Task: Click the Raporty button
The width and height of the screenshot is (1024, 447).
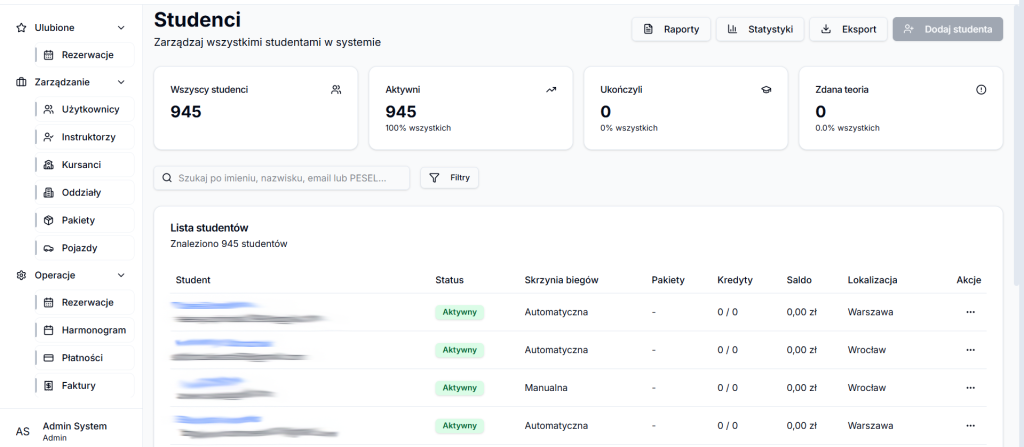Action: pyautogui.click(x=671, y=29)
